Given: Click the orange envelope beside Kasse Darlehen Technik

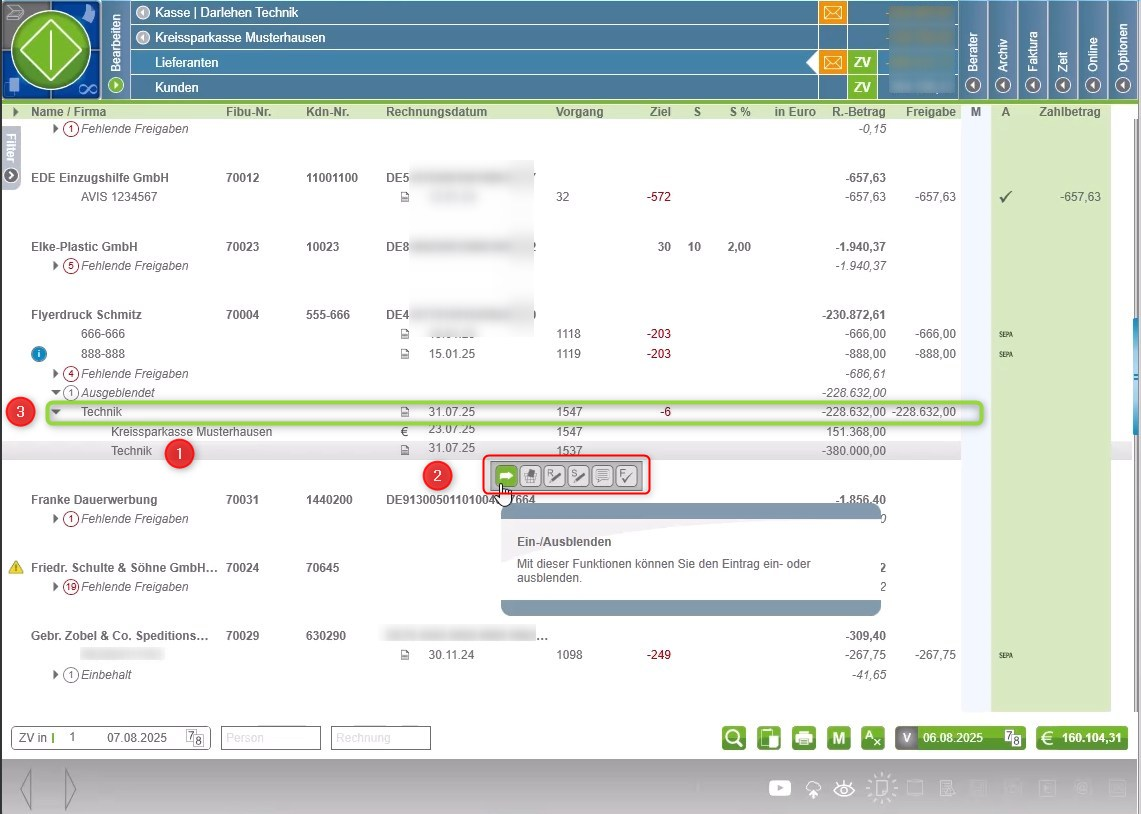Looking at the screenshot, I should click(832, 13).
